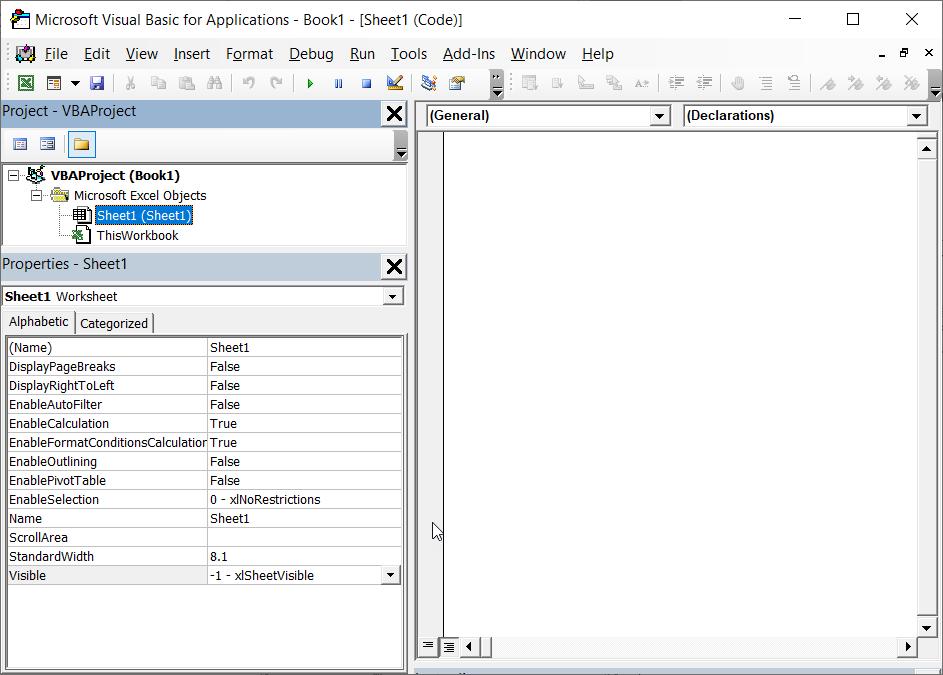Open the Edit menu

pos(97,54)
